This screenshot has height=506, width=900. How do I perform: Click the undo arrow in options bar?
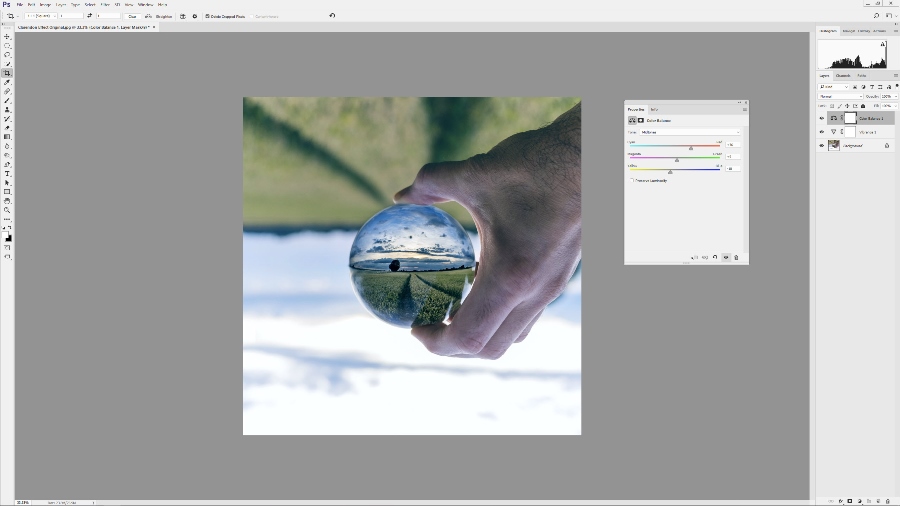(332, 16)
